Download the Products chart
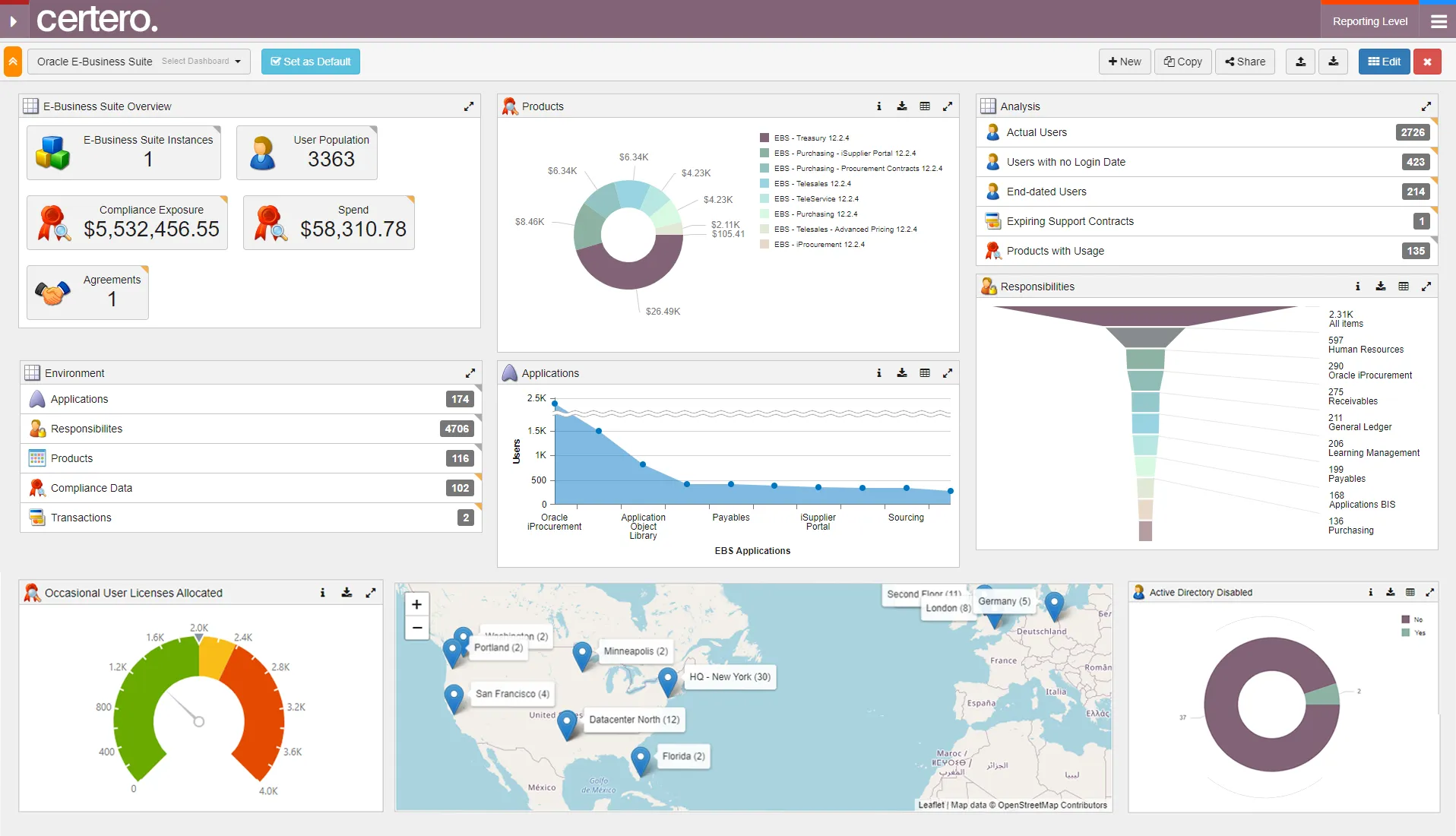1456x836 pixels. click(x=902, y=106)
